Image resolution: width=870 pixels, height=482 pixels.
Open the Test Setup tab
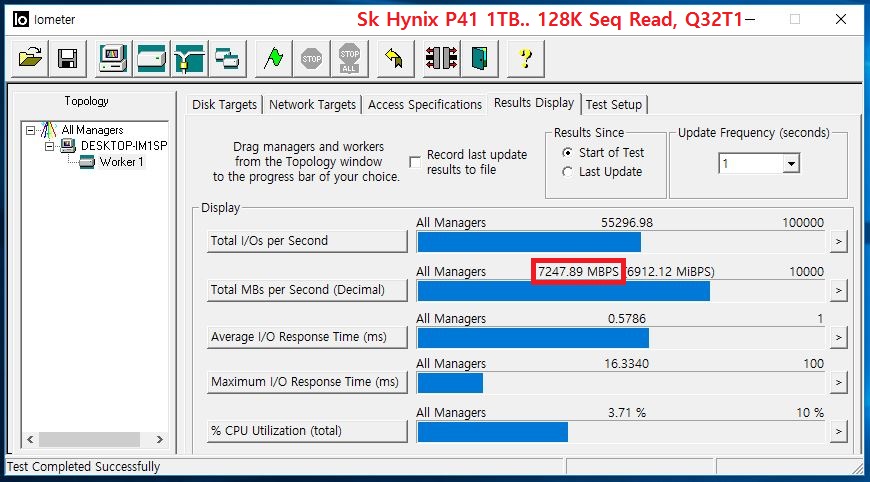point(614,104)
